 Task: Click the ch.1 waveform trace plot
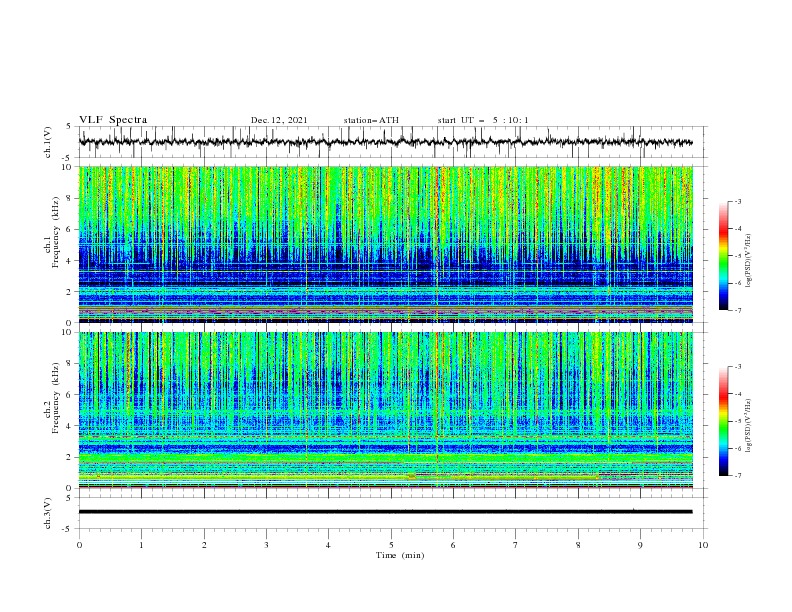pos(386,142)
